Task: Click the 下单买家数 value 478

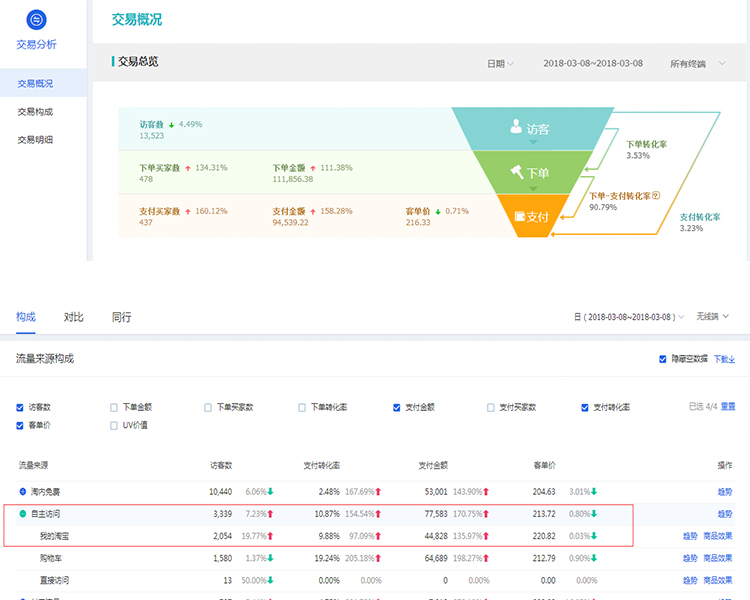Action: coord(146,179)
